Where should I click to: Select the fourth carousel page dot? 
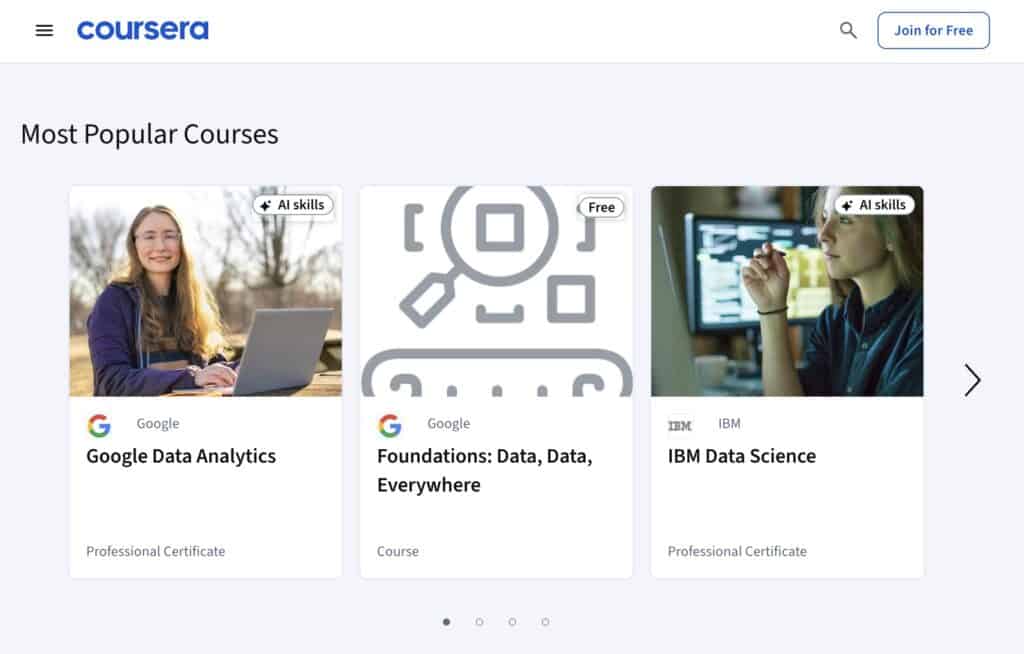pos(545,622)
